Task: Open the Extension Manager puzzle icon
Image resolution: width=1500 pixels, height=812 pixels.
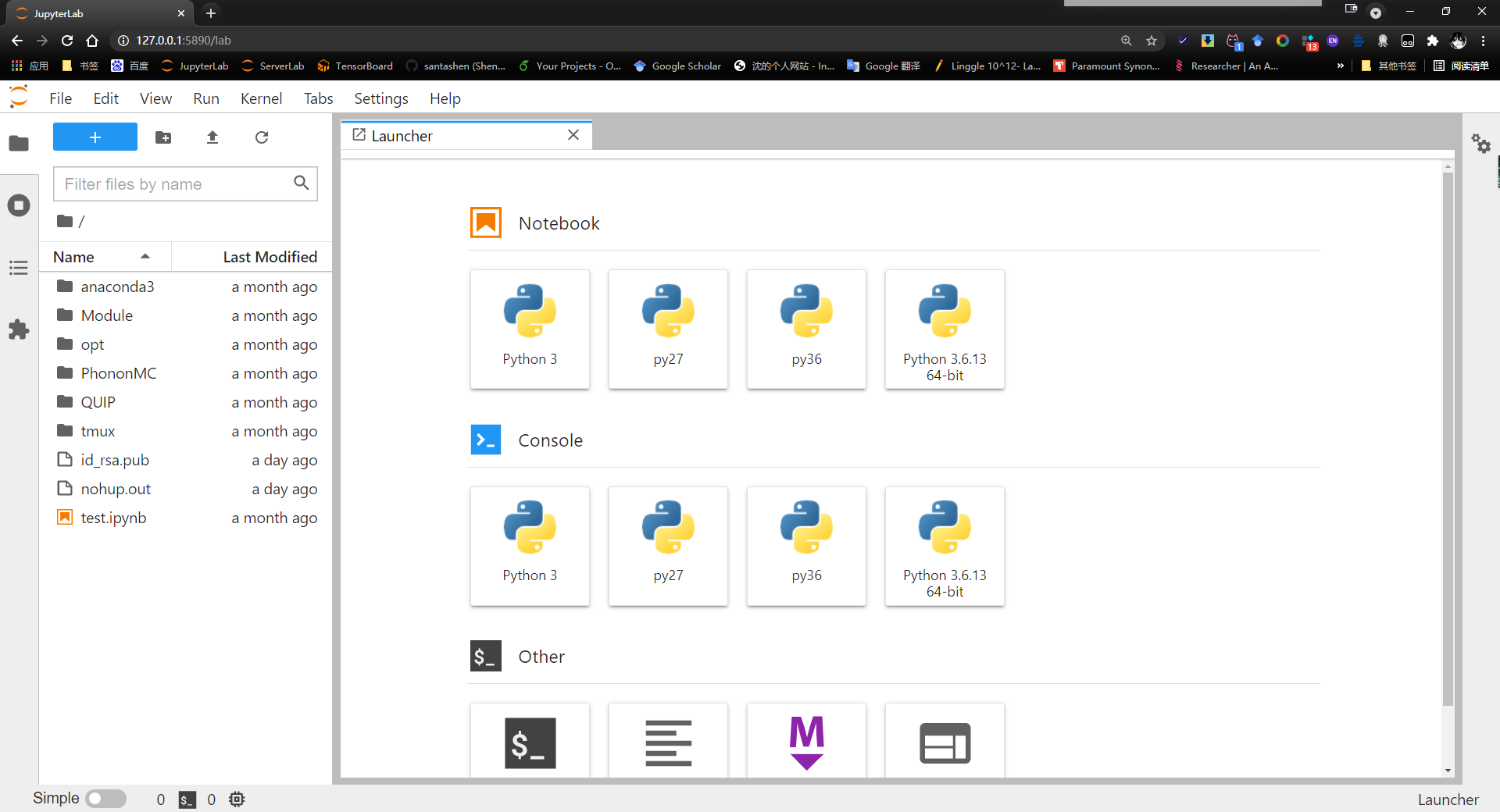Action: 19,329
